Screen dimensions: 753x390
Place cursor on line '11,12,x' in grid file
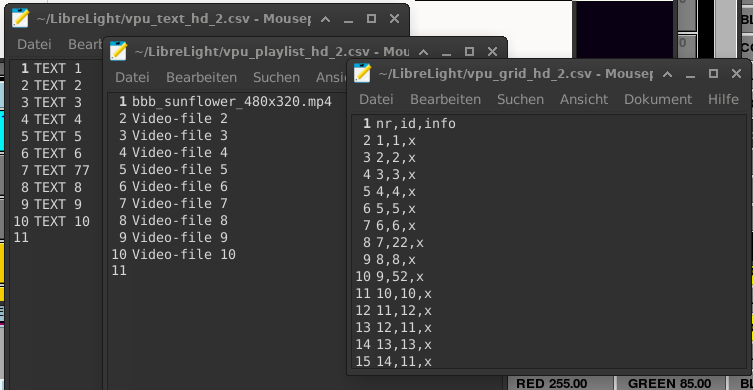coord(404,311)
